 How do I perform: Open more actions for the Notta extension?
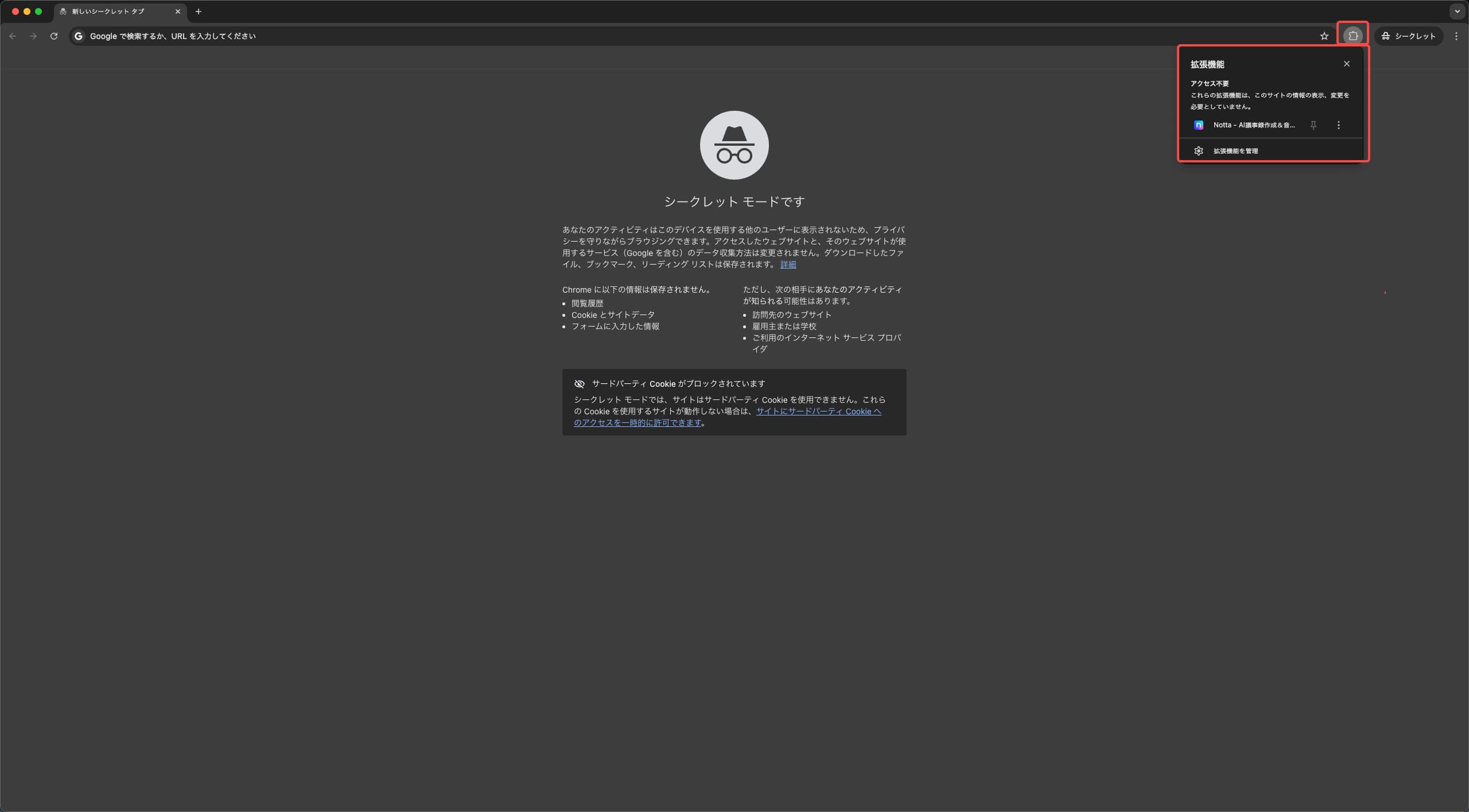[x=1338, y=125]
